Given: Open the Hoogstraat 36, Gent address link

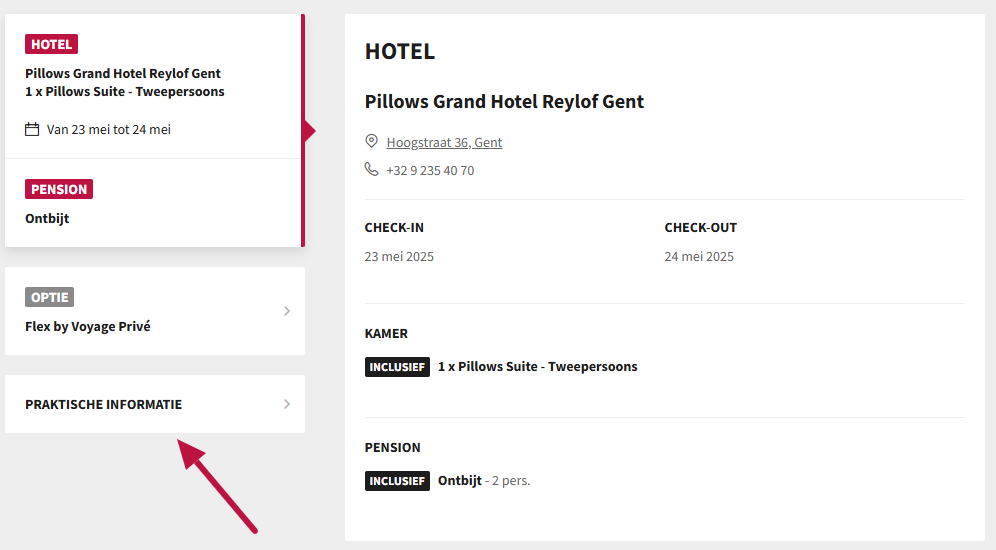Looking at the screenshot, I should tap(444, 142).
